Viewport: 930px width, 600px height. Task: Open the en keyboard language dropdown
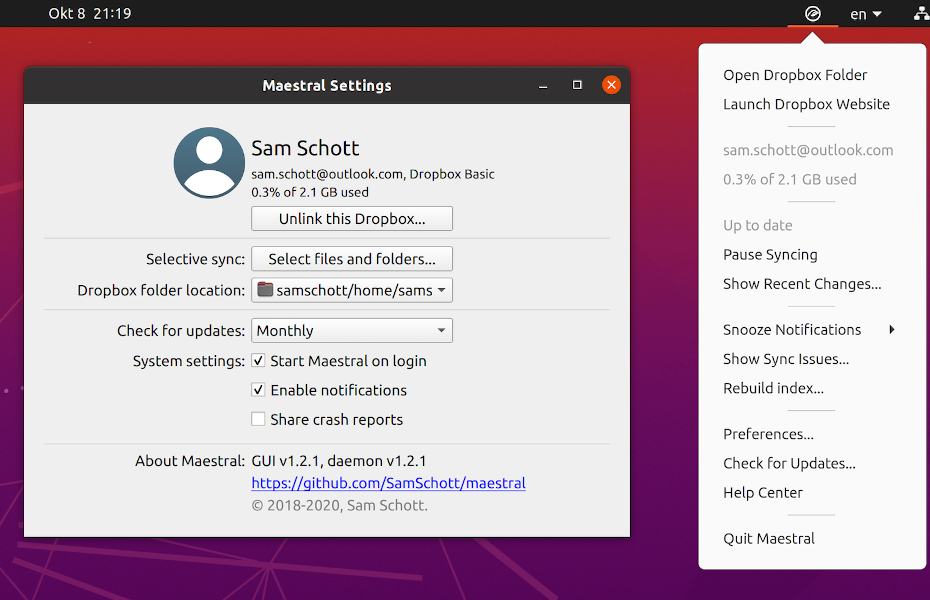(x=865, y=14)
